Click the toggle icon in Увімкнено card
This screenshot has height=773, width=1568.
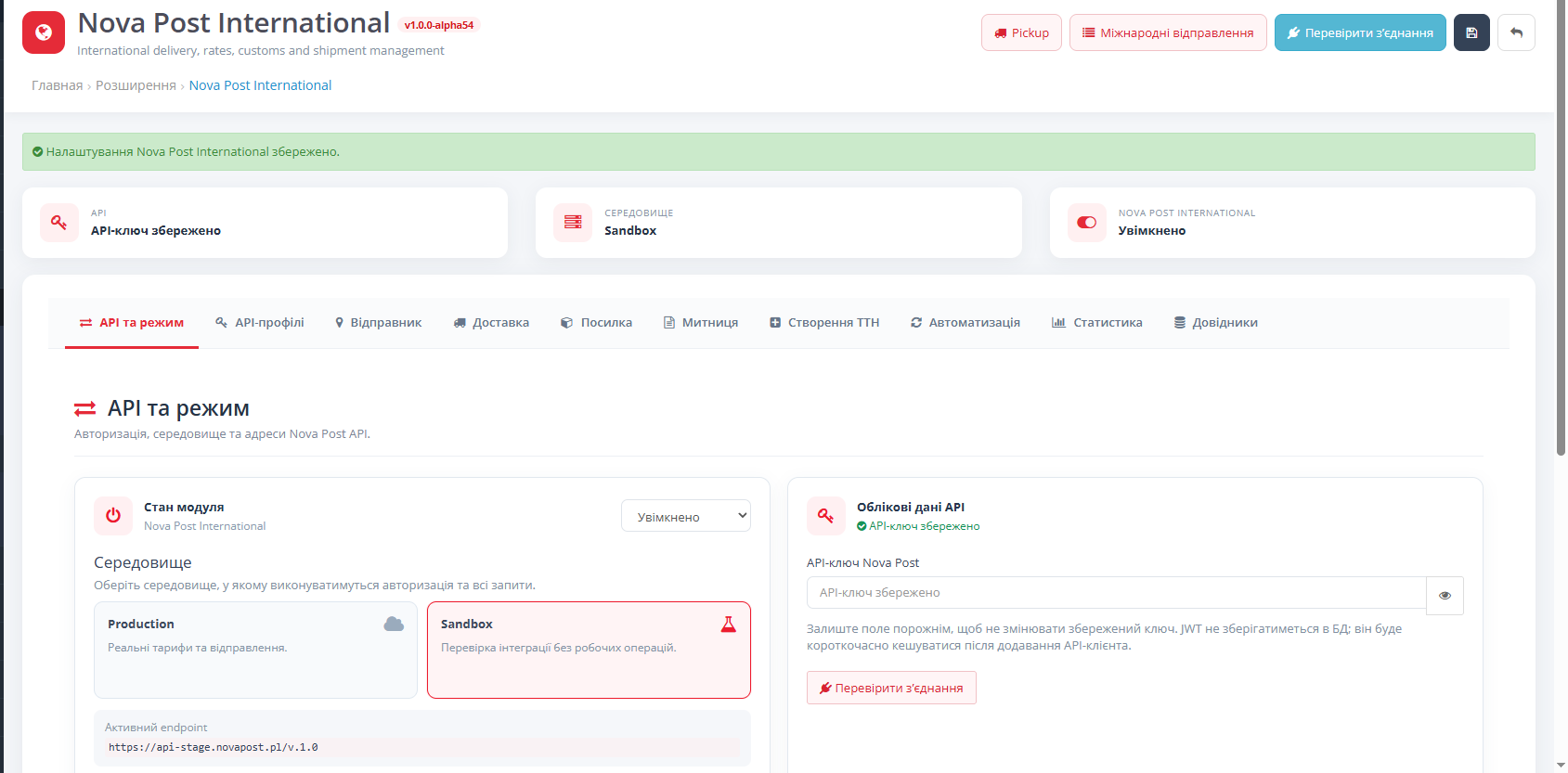point(1086,223)
